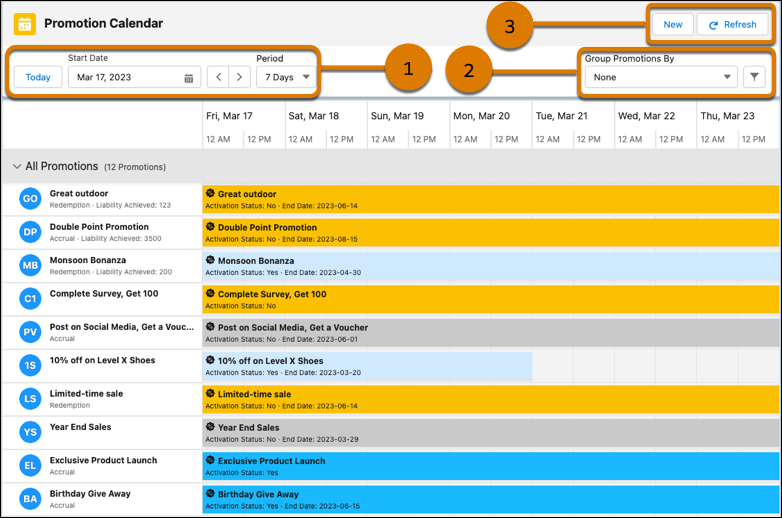Open Year End Sales name in list

click(x=80, y=427)
